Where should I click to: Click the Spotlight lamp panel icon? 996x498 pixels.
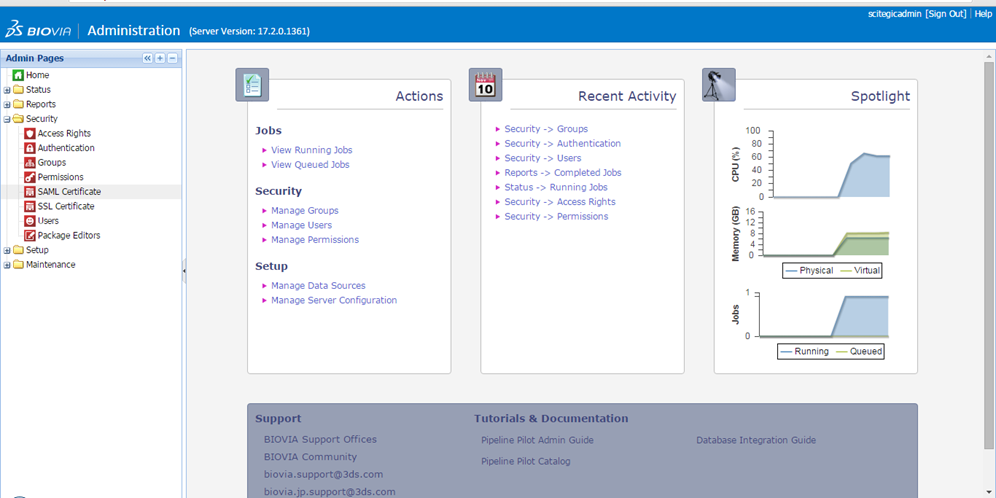click(x=718, y=84)
